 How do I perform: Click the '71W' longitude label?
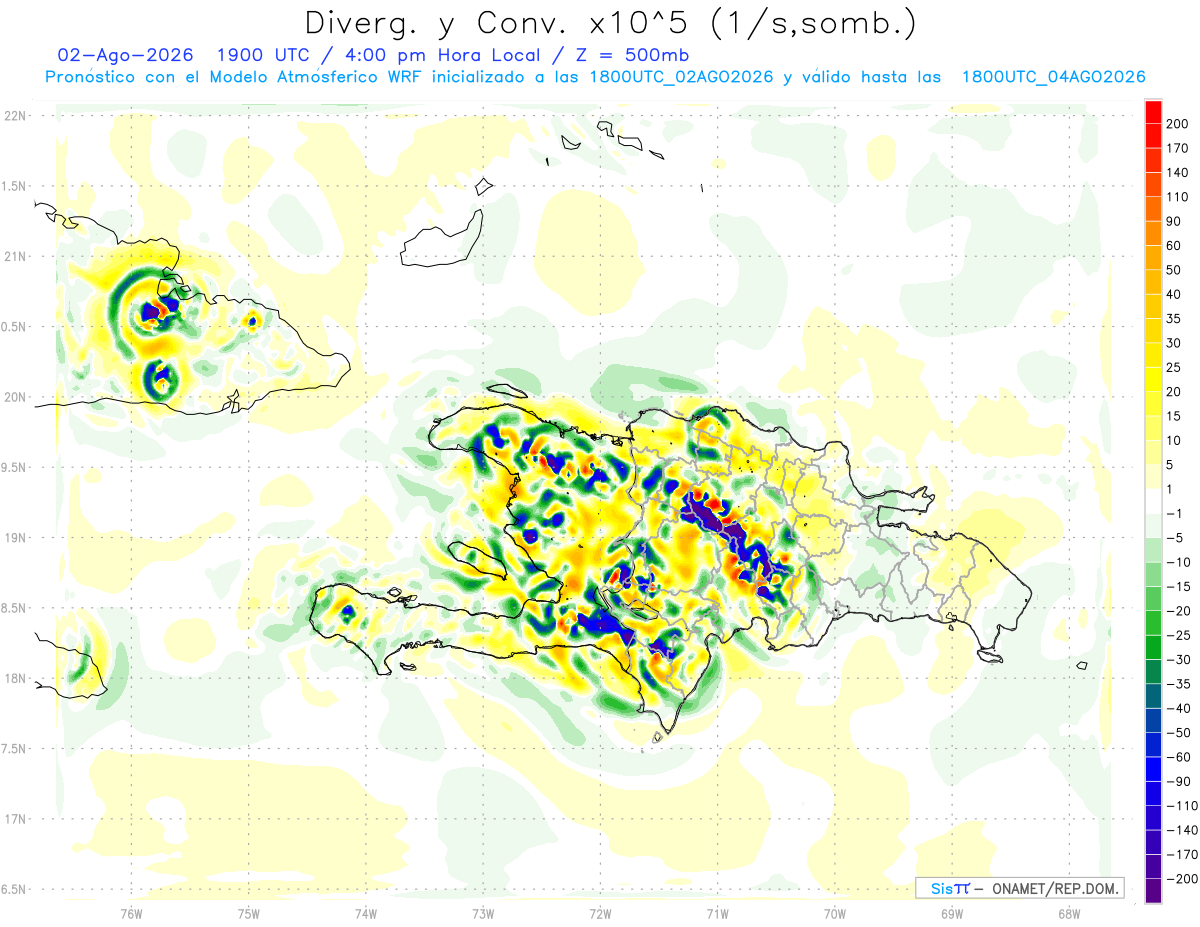717,913
